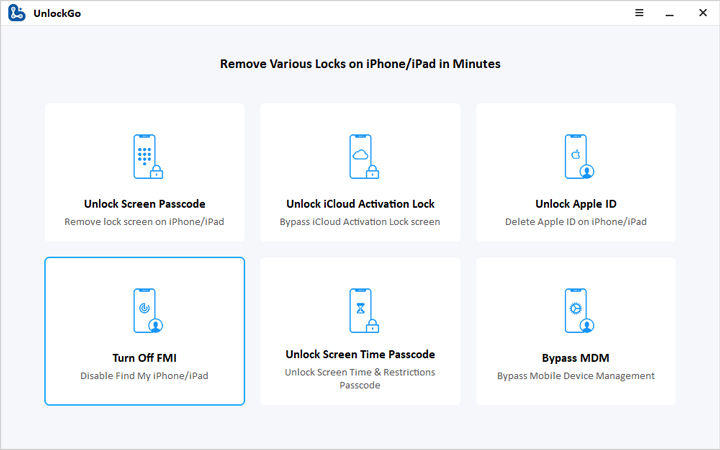Viewport: 720px width, 450px height.
Task: Click 'Disable Find My iPhone/iPad' description
Action: 145,376
